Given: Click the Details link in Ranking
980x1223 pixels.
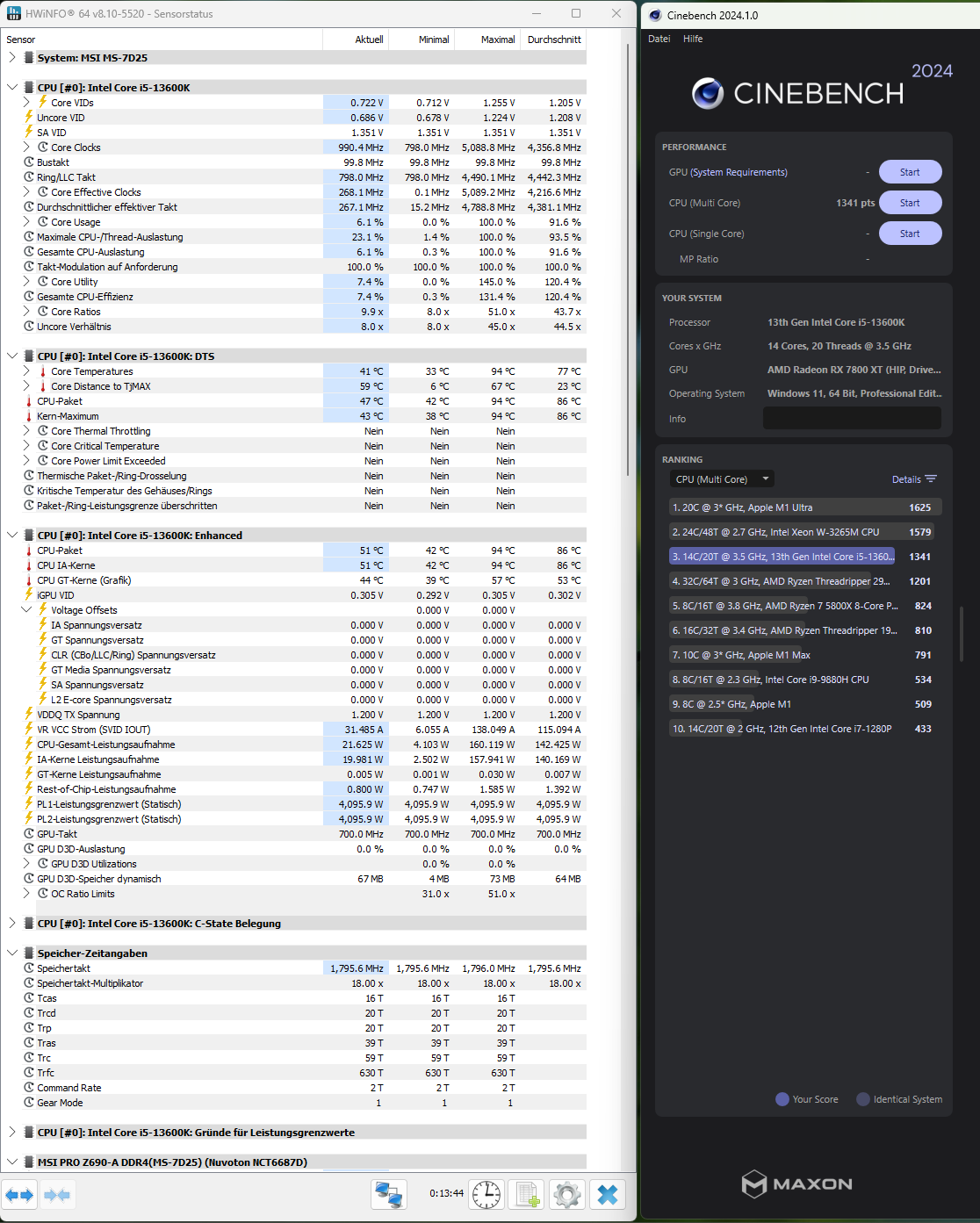Looking at the screenshot, I should [x=906, y=479].
